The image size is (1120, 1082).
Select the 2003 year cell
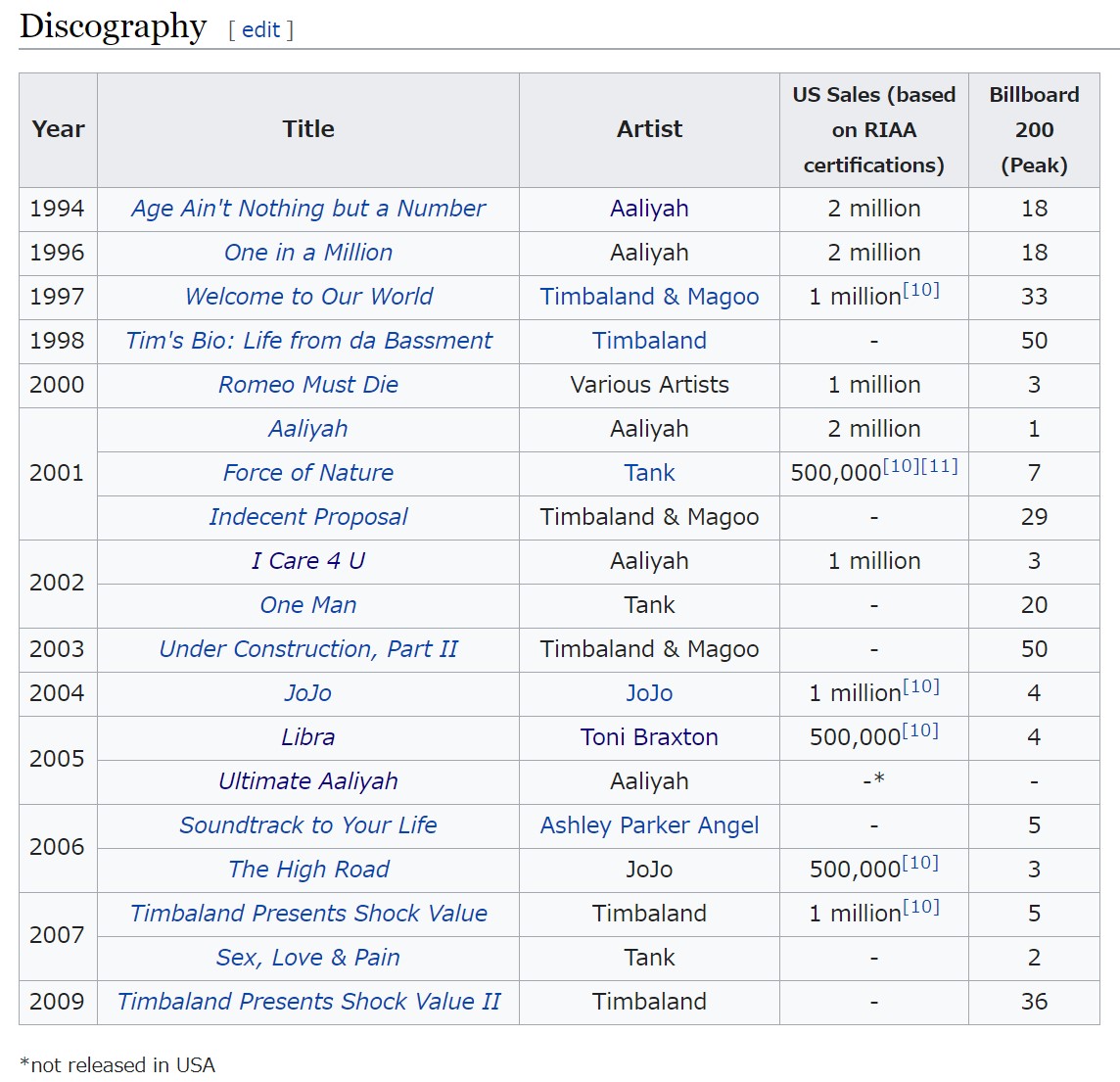[58, 650]
